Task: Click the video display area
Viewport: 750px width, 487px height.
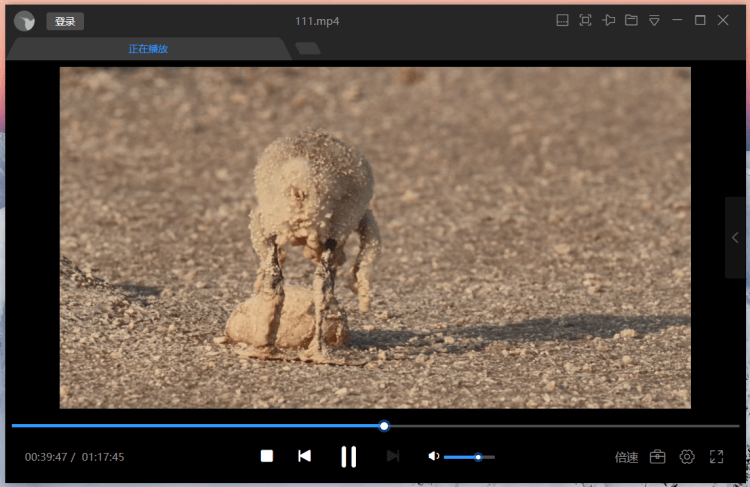Action: coord(375,238)
